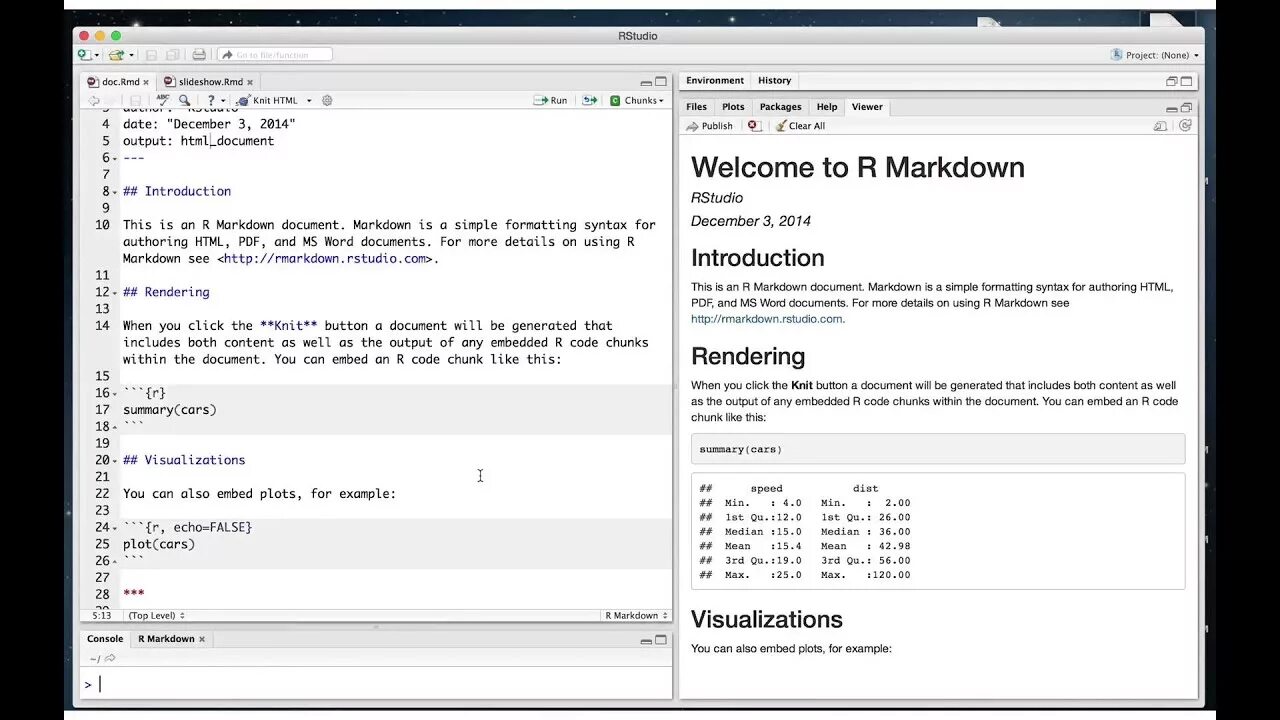
Task: Open the Project: (None) menu
Action: pyautogui.click(x=1155, y=55)
